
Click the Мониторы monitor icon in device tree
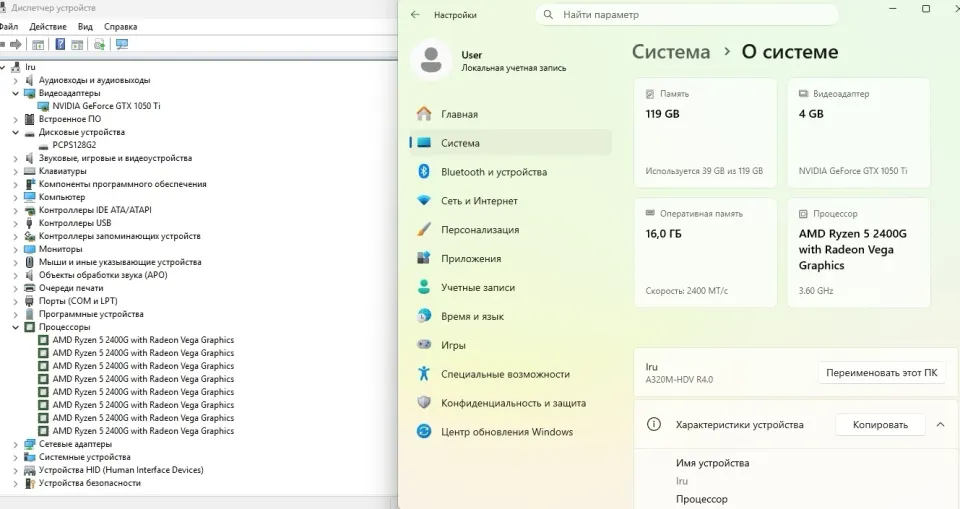pos(29,249)
